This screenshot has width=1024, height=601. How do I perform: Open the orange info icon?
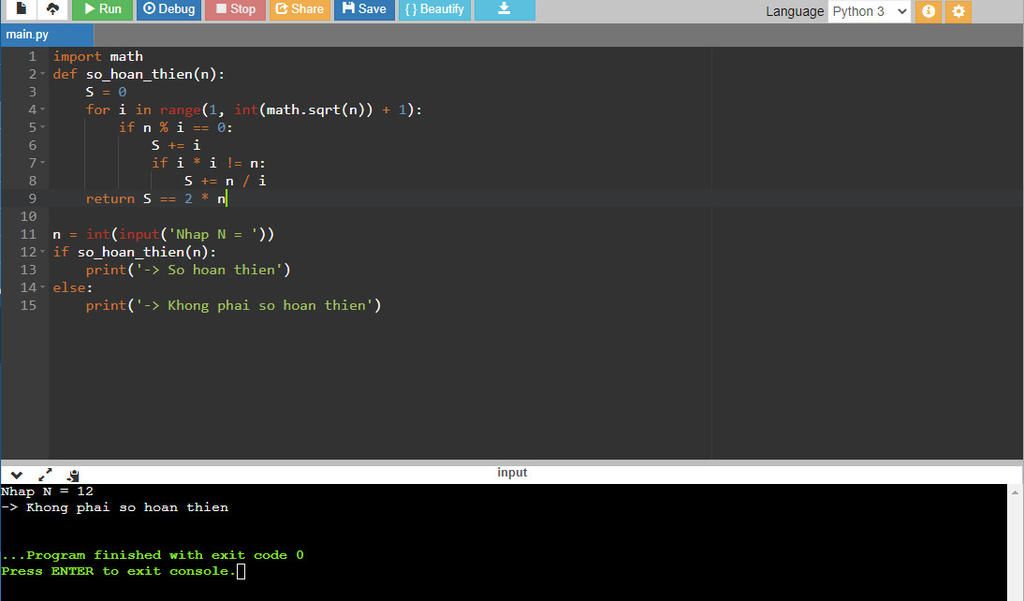[928, 11]
